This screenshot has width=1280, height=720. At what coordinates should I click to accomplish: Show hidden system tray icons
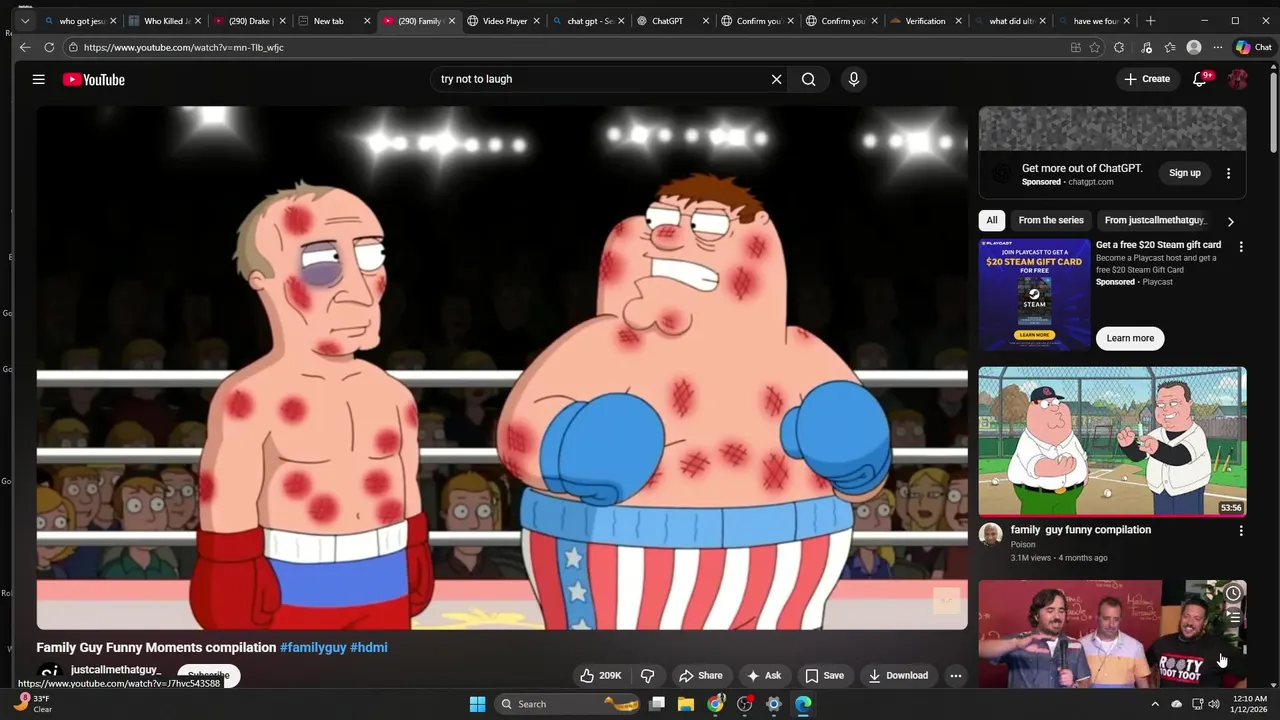1155,704
